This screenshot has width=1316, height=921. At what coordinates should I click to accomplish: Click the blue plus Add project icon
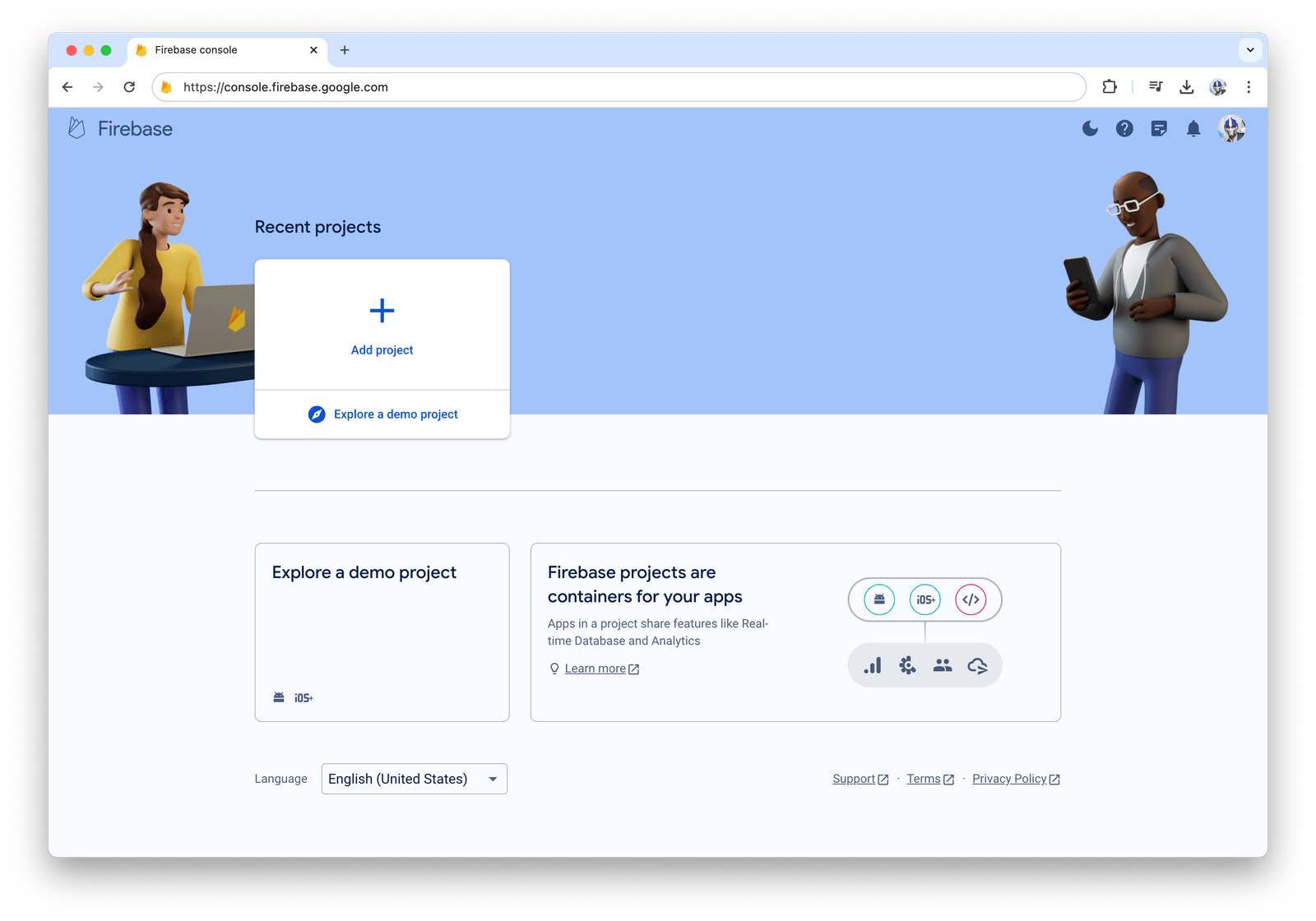(x=382, y=310)
